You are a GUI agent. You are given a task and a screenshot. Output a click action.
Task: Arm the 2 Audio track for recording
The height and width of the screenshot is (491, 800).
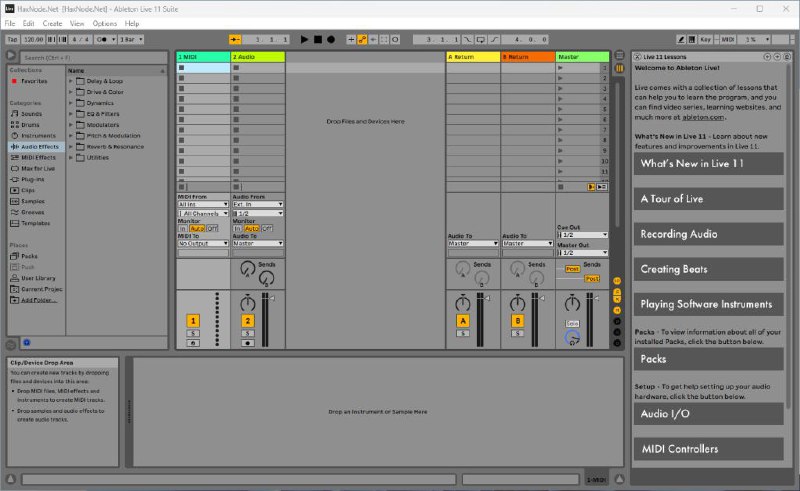[247, 343]
